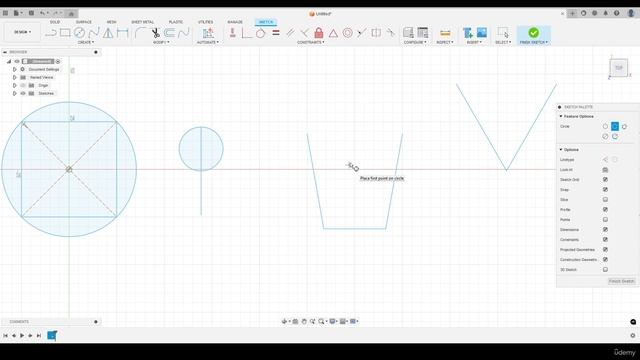Select the Offset tool in Modify
The width and height of the screenshot is (640, 360).
[x=169, y=33]
